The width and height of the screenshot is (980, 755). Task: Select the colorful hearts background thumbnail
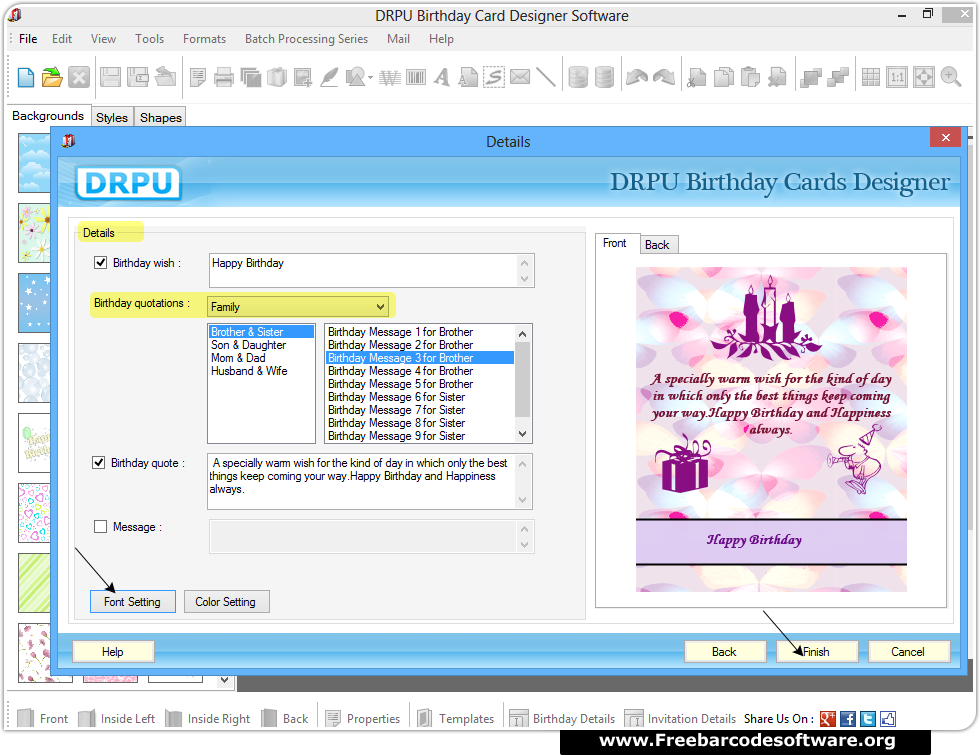pos(34,512)
